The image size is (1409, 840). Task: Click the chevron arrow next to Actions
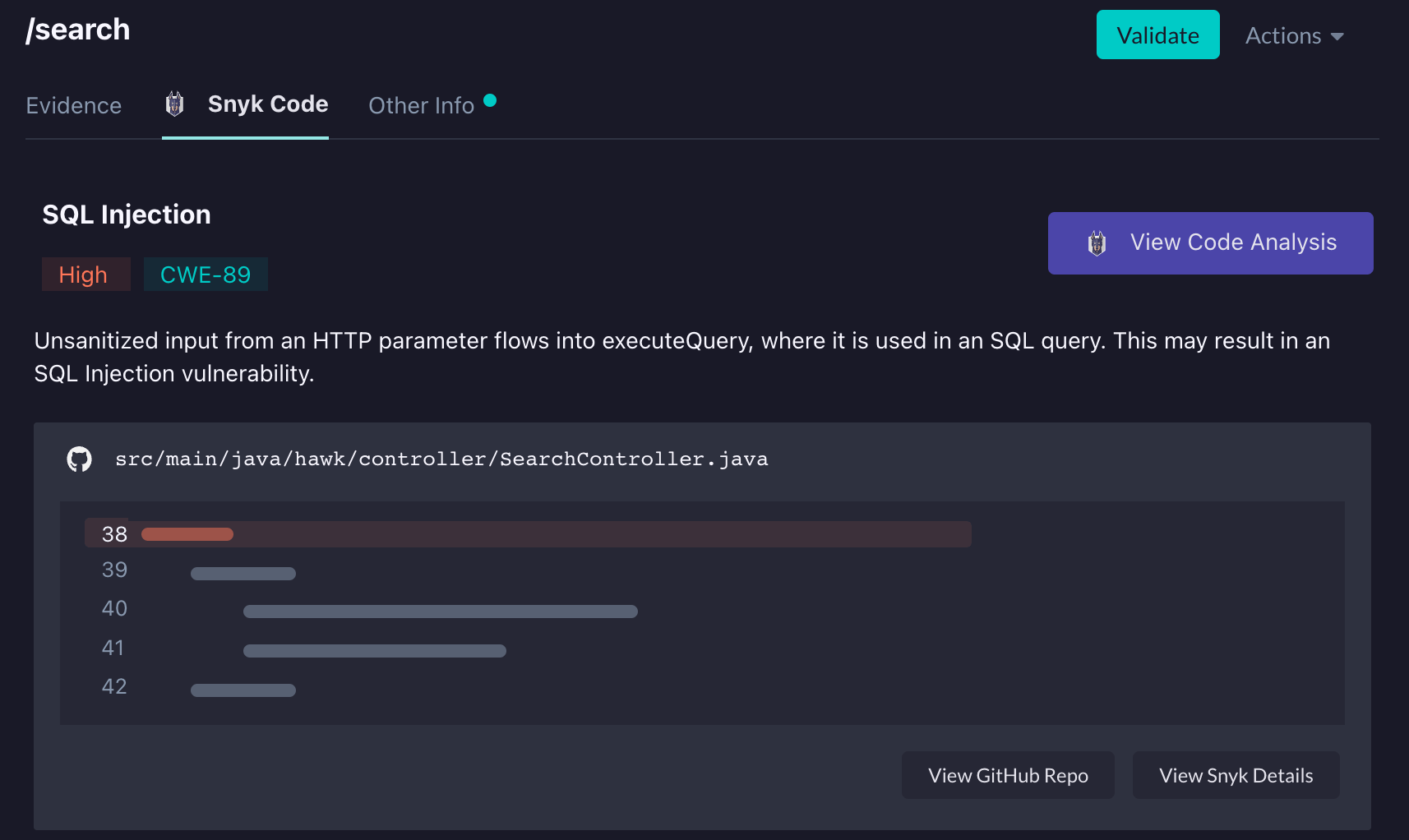pos(1338,36)
